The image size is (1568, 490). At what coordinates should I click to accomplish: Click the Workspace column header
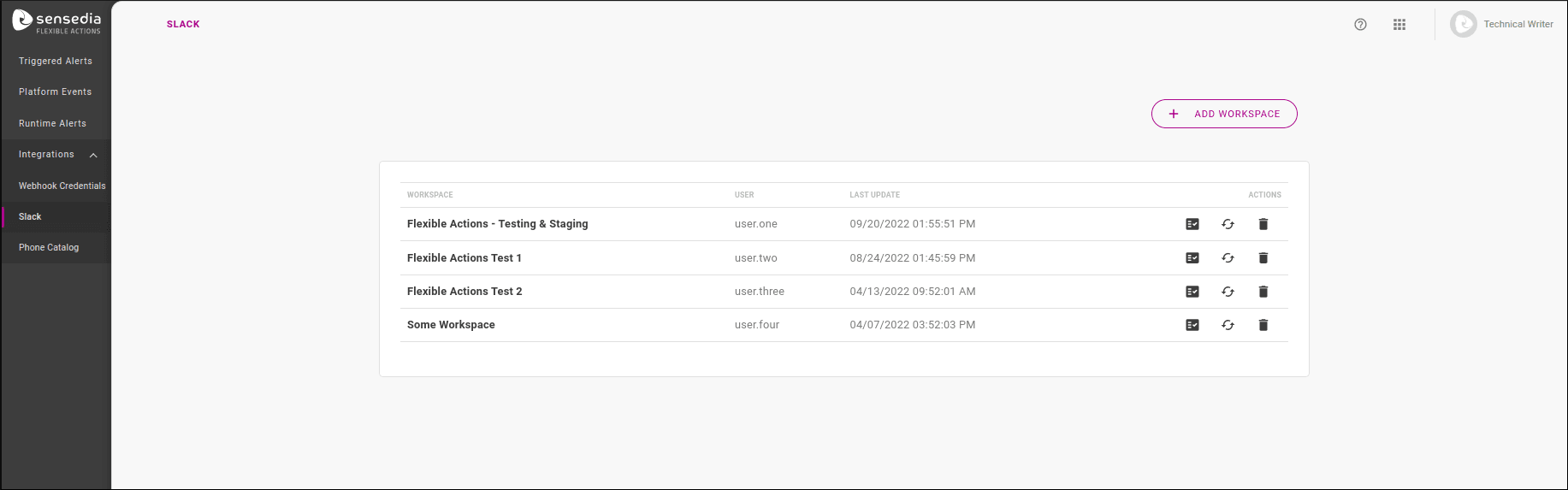coord(430,195)
